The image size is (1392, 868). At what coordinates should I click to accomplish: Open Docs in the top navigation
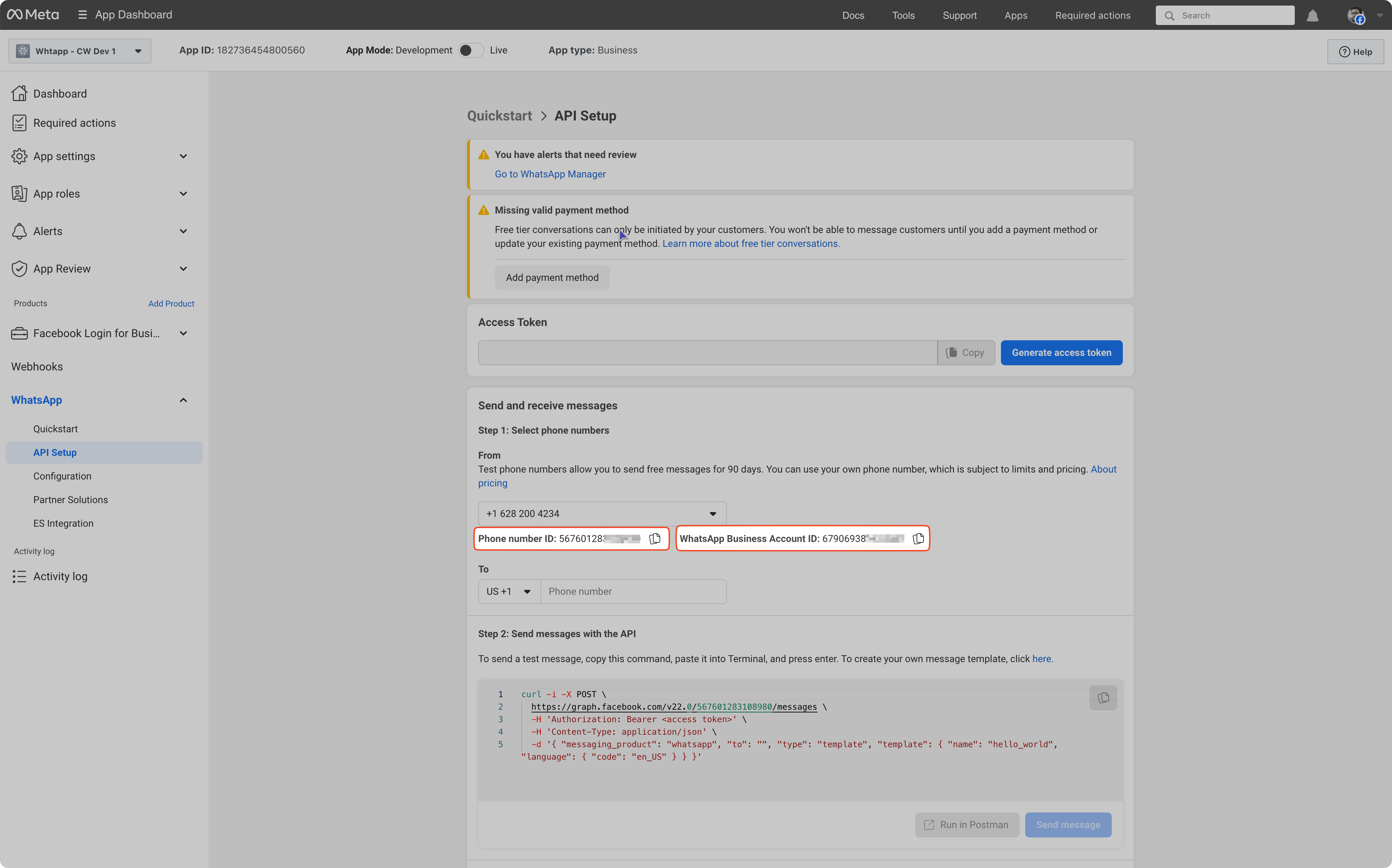(853, 16)
